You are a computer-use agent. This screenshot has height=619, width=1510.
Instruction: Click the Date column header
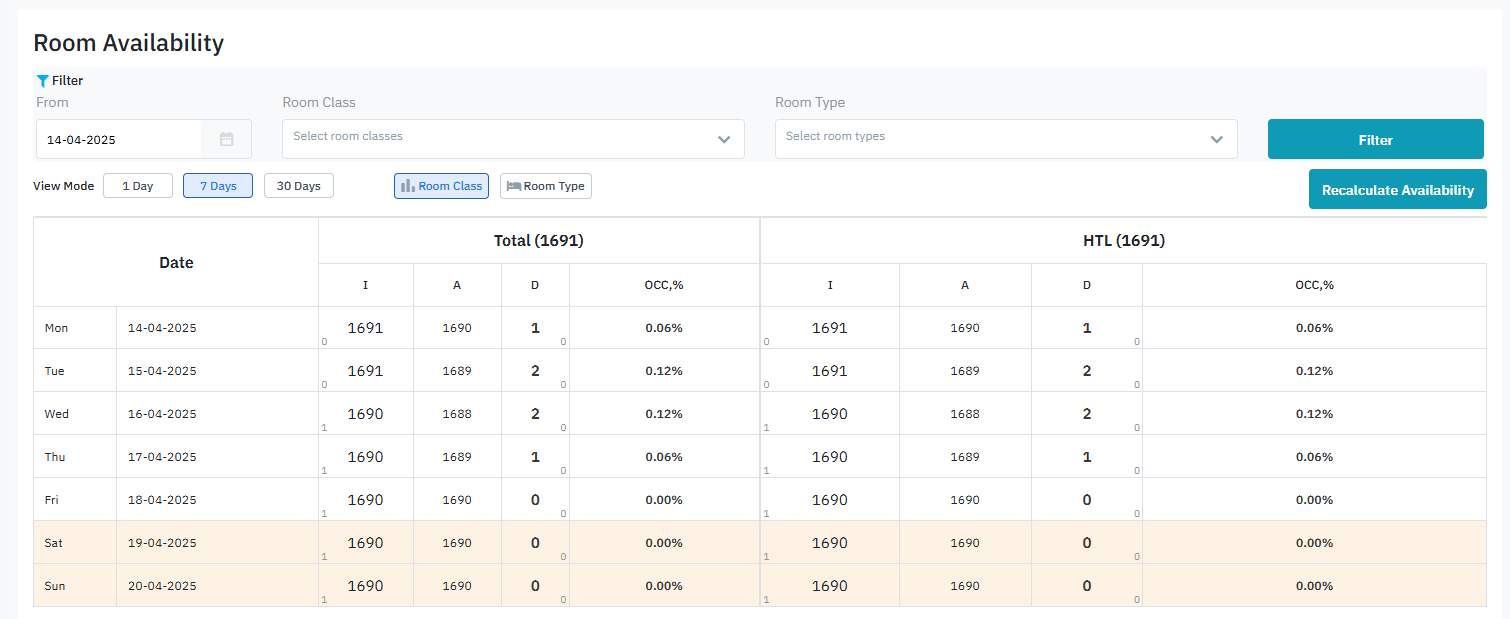pos(176,263)
